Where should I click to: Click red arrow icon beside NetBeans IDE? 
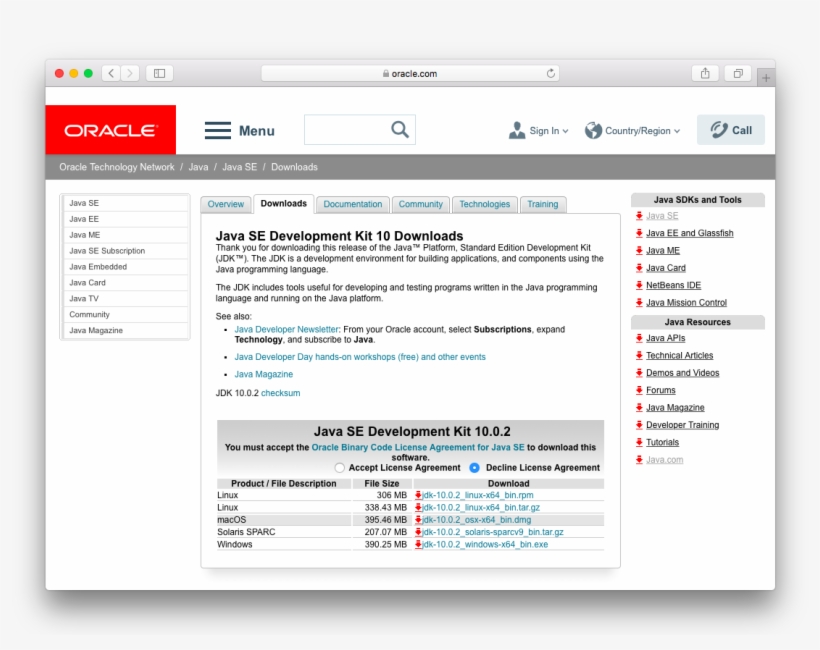click(639, 285)
